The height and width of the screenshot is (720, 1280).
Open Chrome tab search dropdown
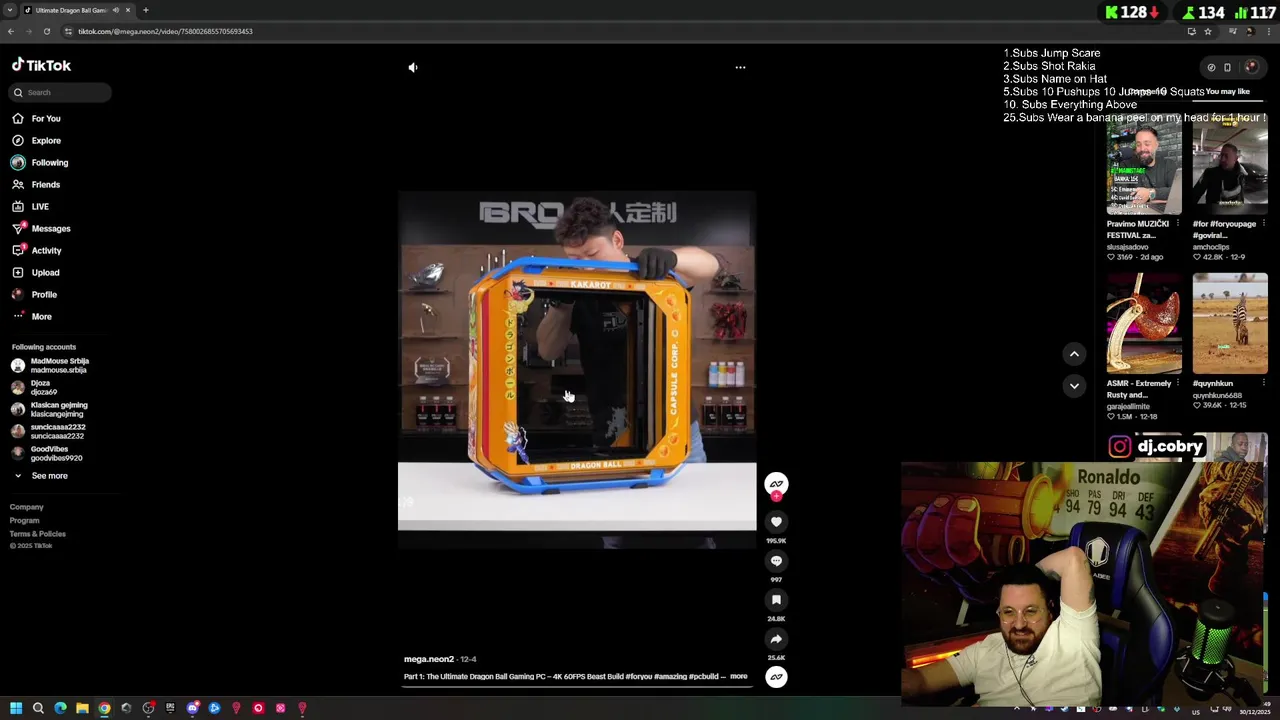point(10,10)
